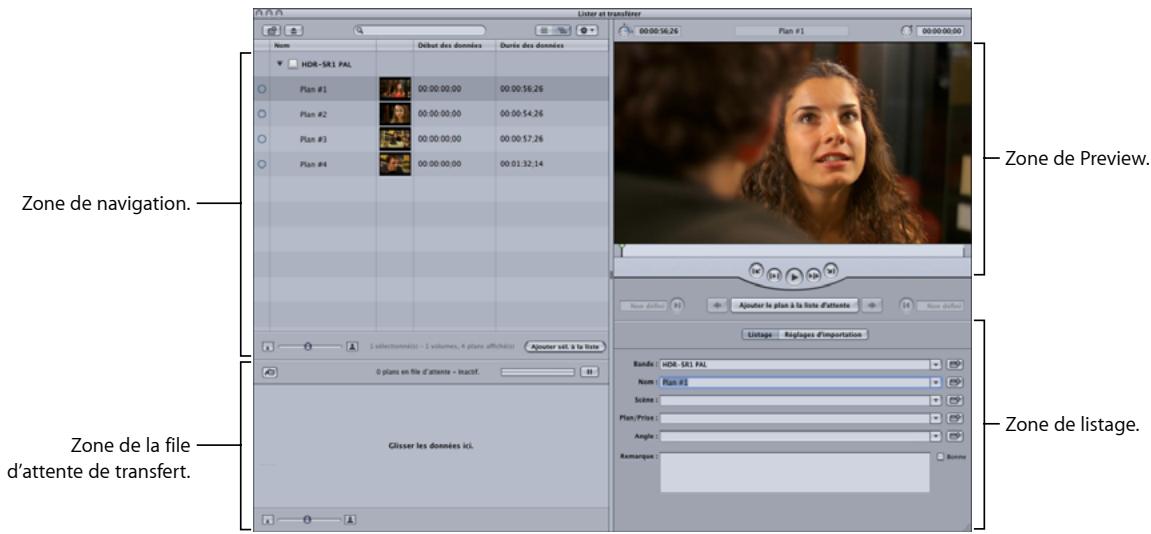1151x534 pixels.
Task: Click the mark Out point round button
Action: click(907, 306)
